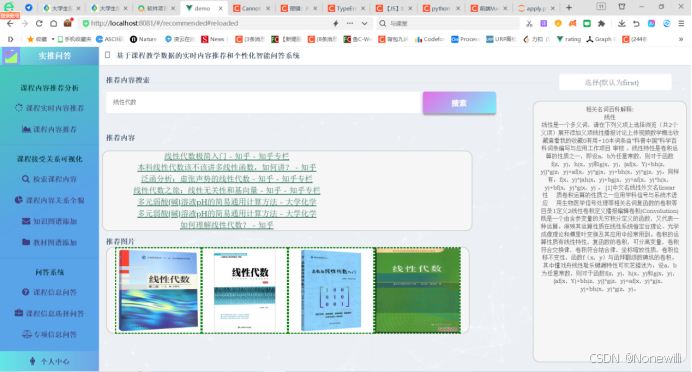Click the briefcase icon beside 课程信息选择问答
This screenshot has width=692, height=372.
(x=19, y=313)
